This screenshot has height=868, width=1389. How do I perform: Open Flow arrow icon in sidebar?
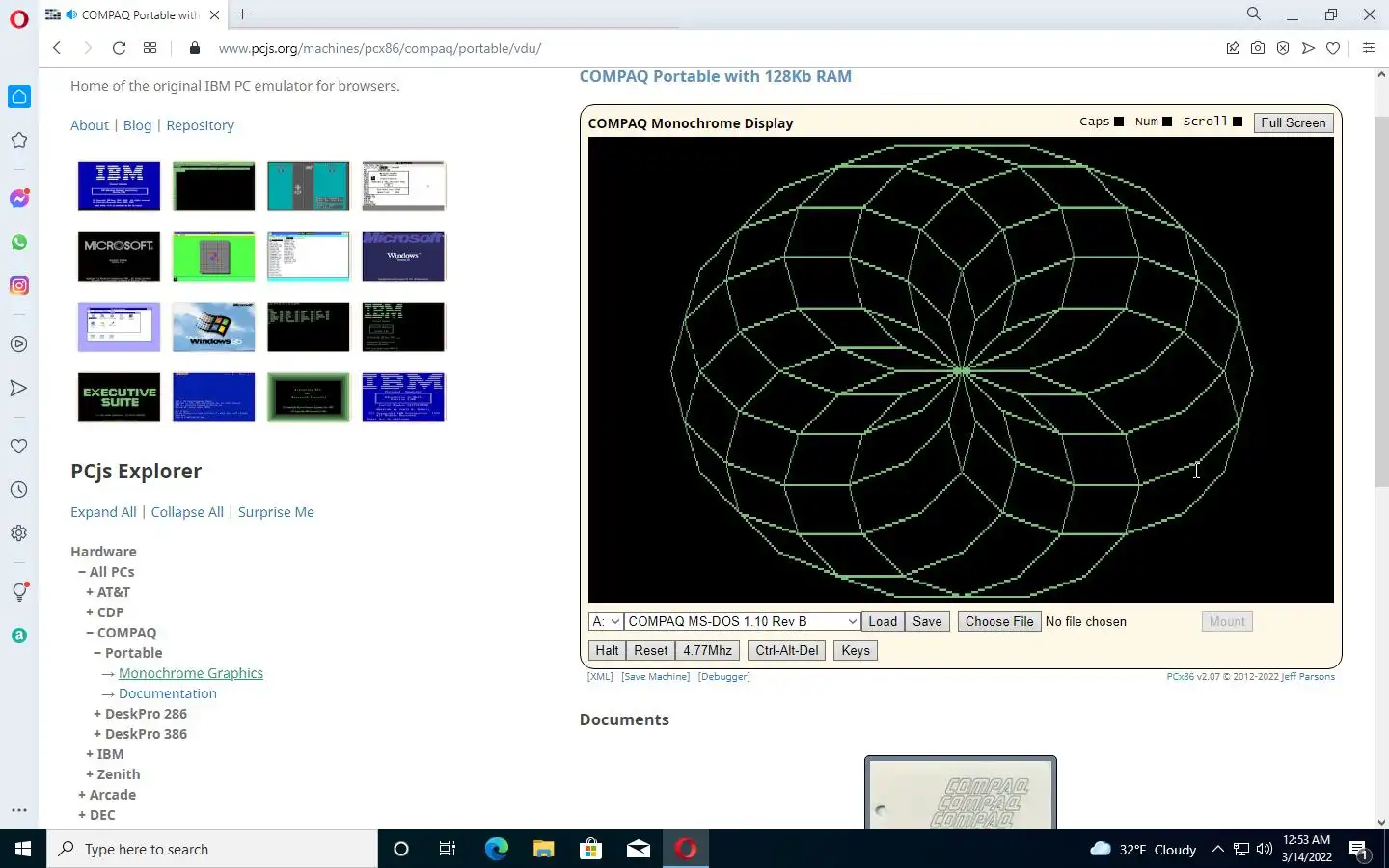point(19,388)
